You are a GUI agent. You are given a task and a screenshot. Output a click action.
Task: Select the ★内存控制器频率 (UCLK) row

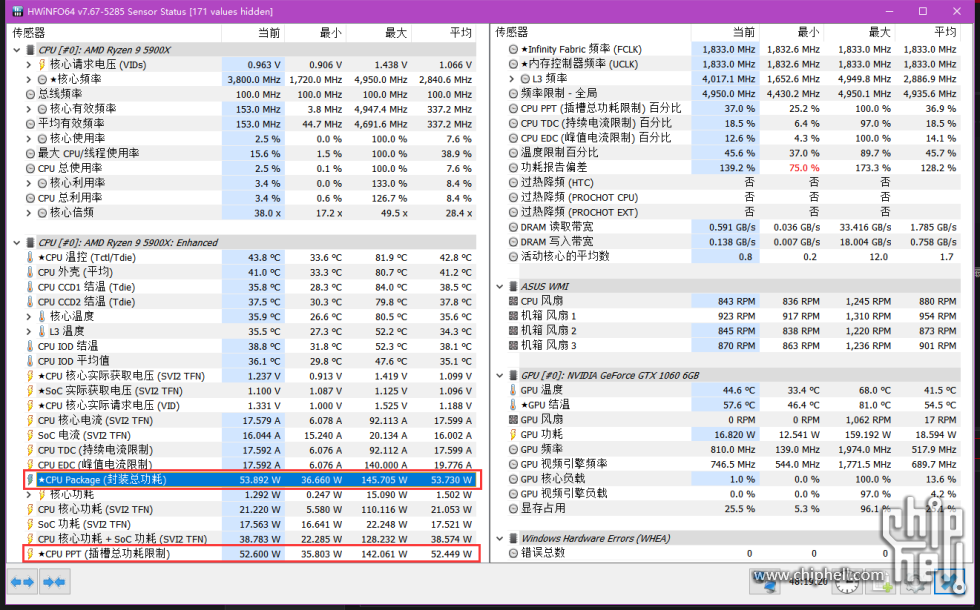click(x=733, y=64)
